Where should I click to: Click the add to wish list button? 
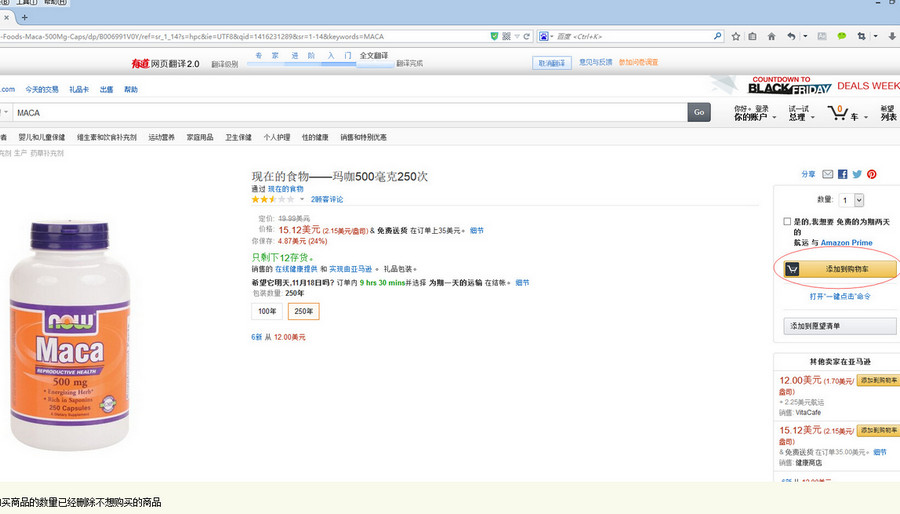839,326
